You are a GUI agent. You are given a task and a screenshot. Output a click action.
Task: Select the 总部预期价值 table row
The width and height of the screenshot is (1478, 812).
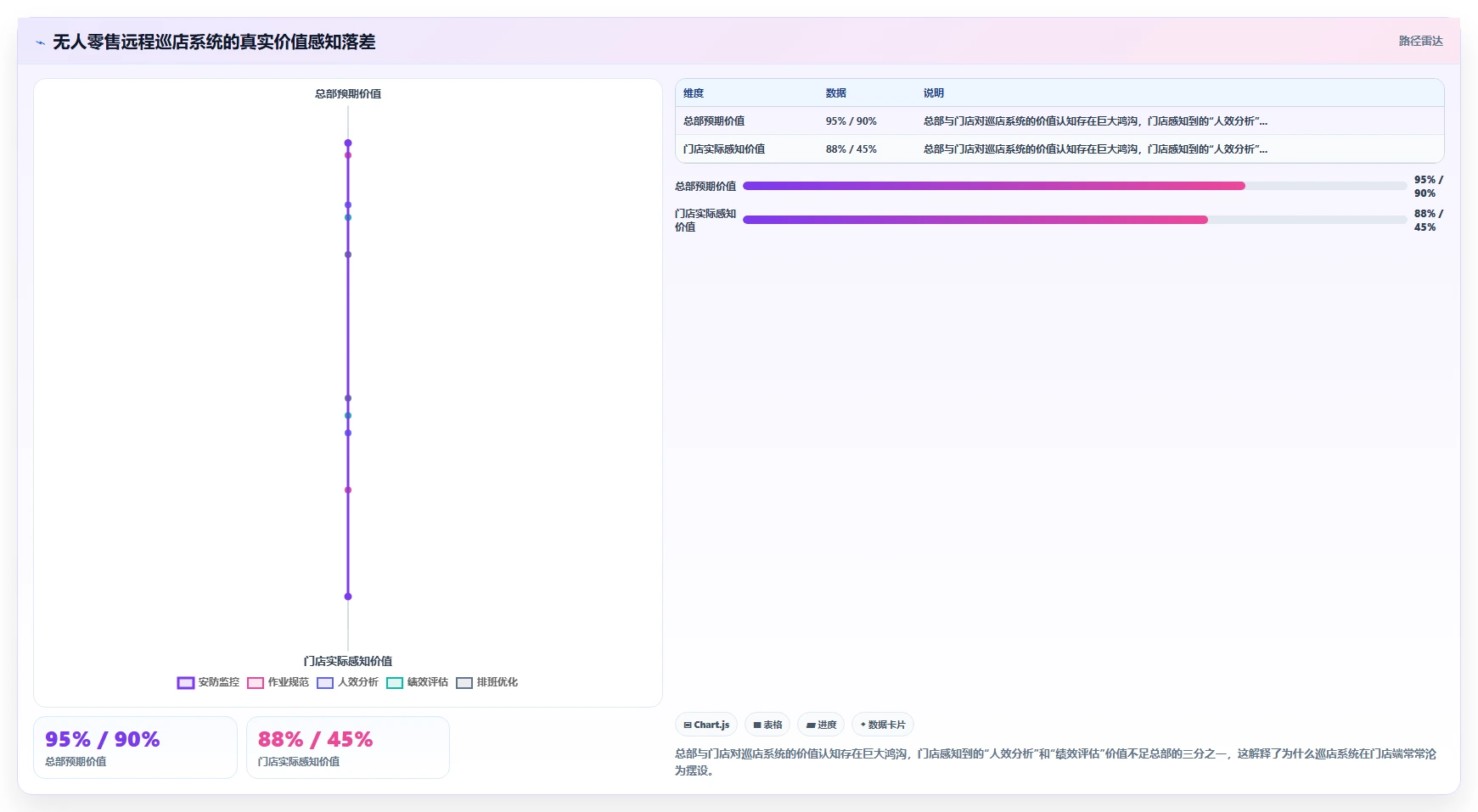[1059, 121]
